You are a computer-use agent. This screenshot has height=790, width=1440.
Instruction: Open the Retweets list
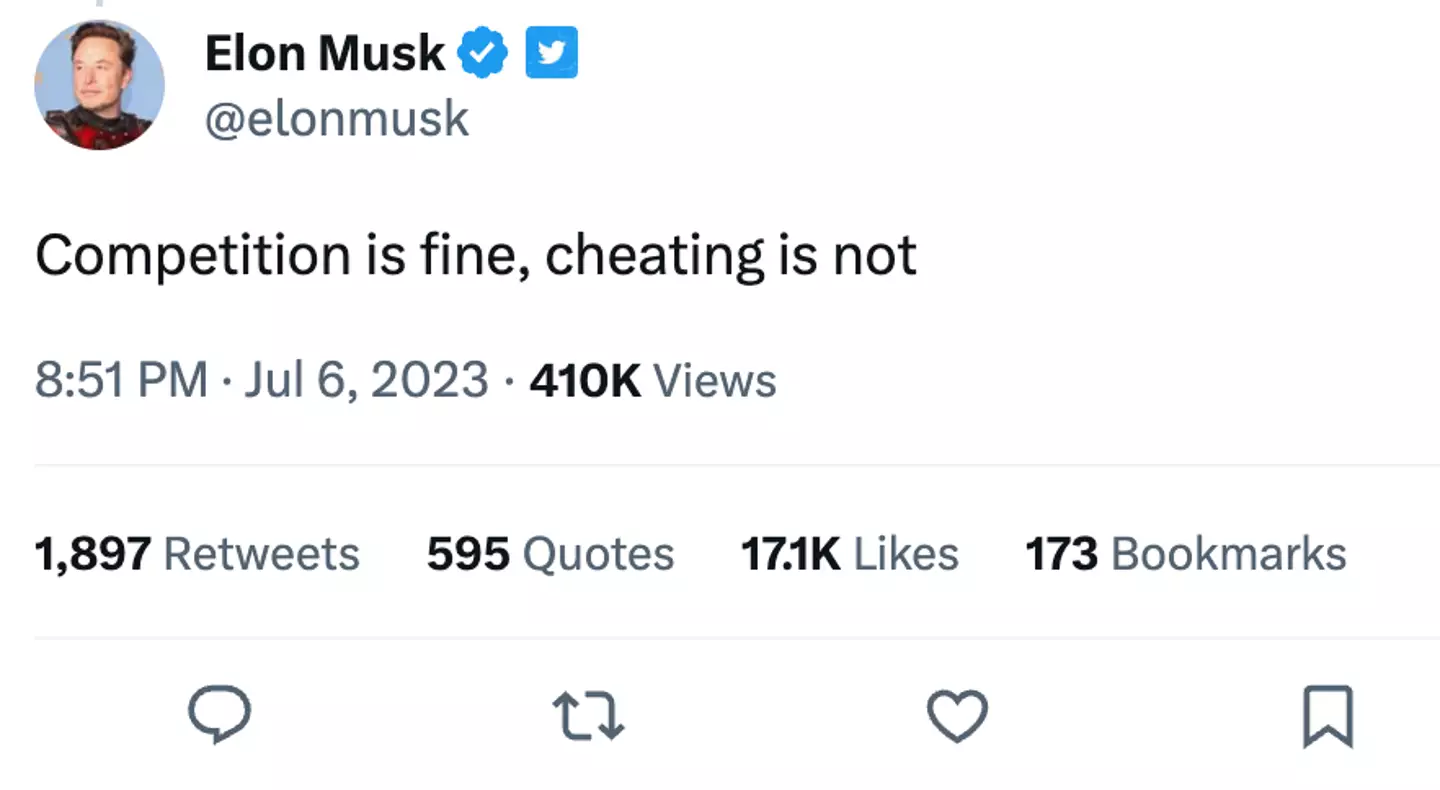[197, 553]
